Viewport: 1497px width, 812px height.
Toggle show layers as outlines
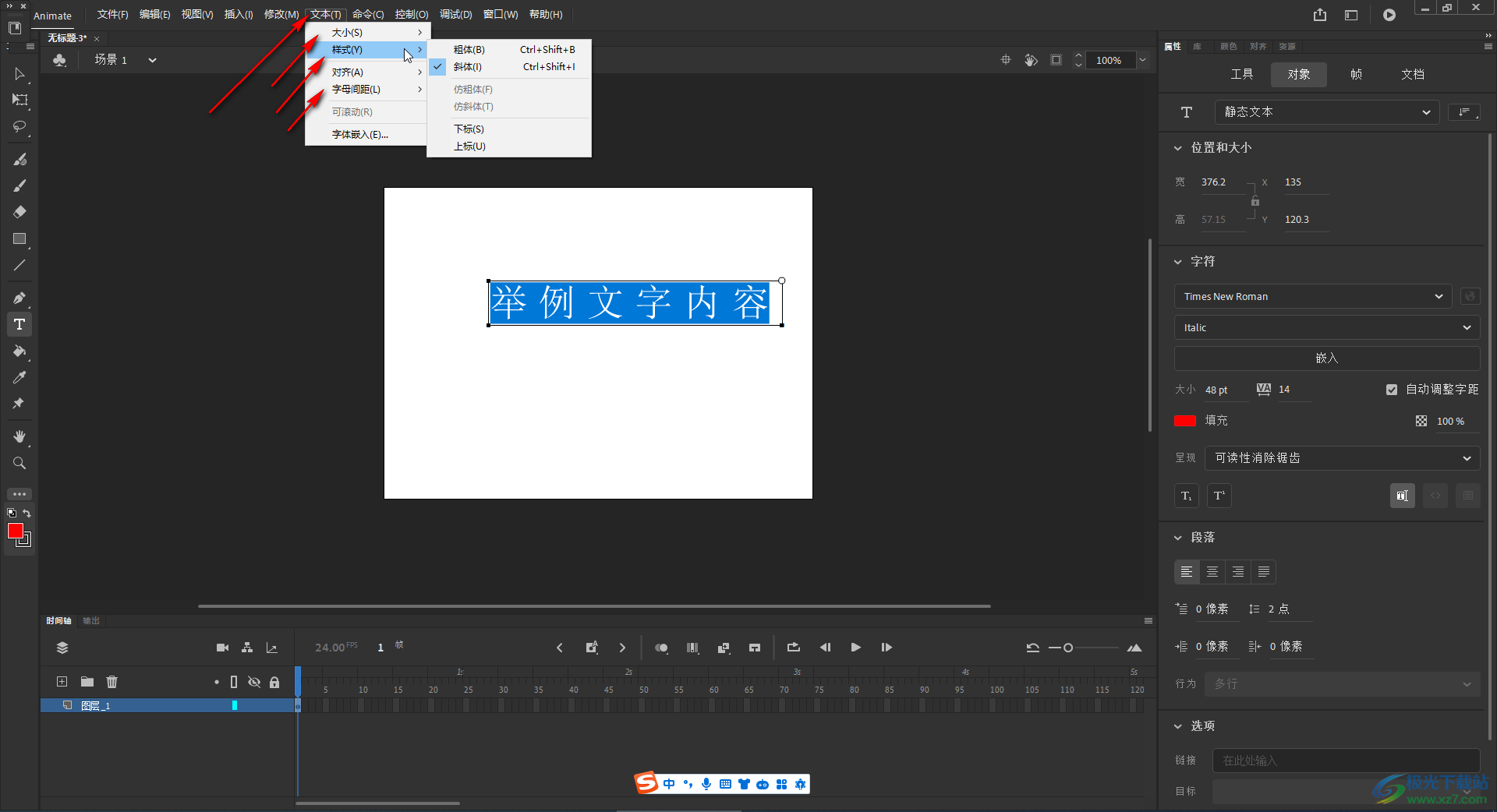pyautogui.click(x=234, y=682)
